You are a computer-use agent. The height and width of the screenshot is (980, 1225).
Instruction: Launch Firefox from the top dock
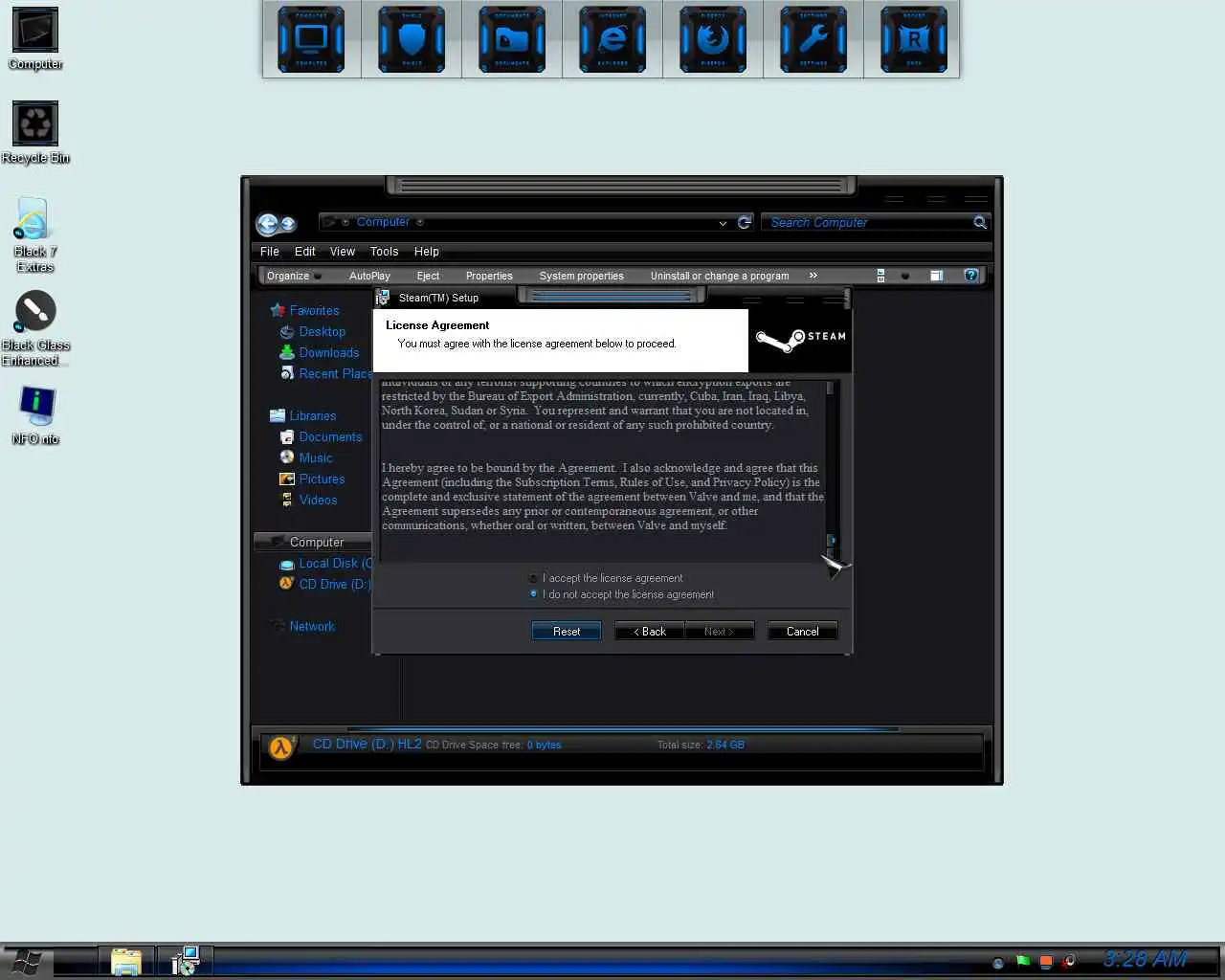pyautogui.click(x=713, y=39)
